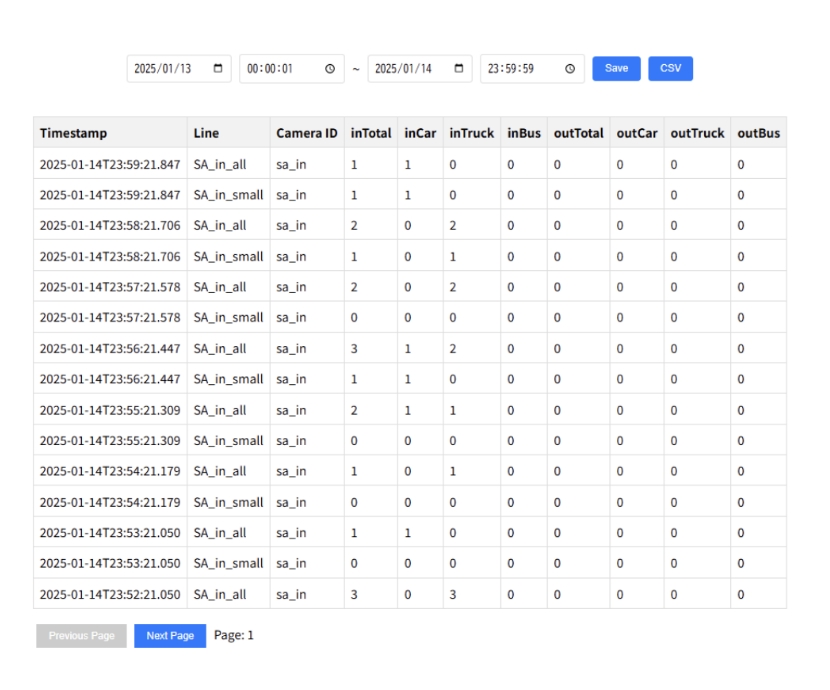Screen dimensions: 830x690
Task: Open the start time clock picker icon
Action: point(330,69)
